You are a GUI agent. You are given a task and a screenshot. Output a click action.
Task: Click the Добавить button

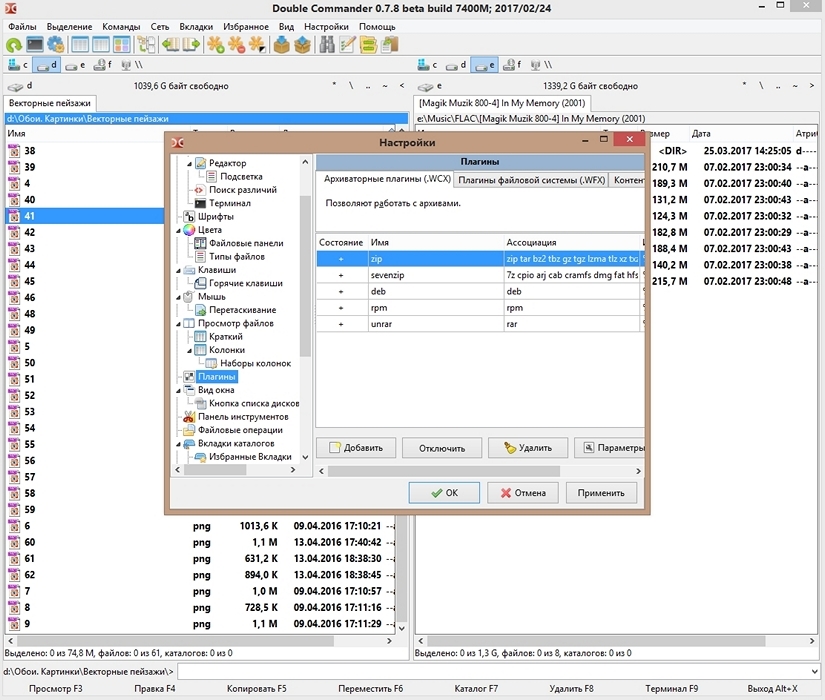(357, 448)
